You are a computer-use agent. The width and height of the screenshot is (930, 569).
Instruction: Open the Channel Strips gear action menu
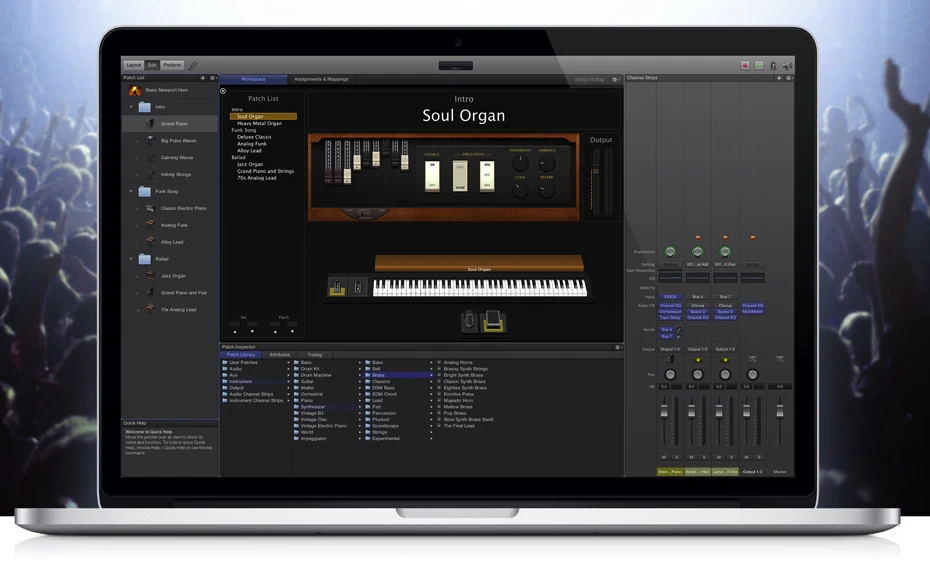(x=789, y=78)
